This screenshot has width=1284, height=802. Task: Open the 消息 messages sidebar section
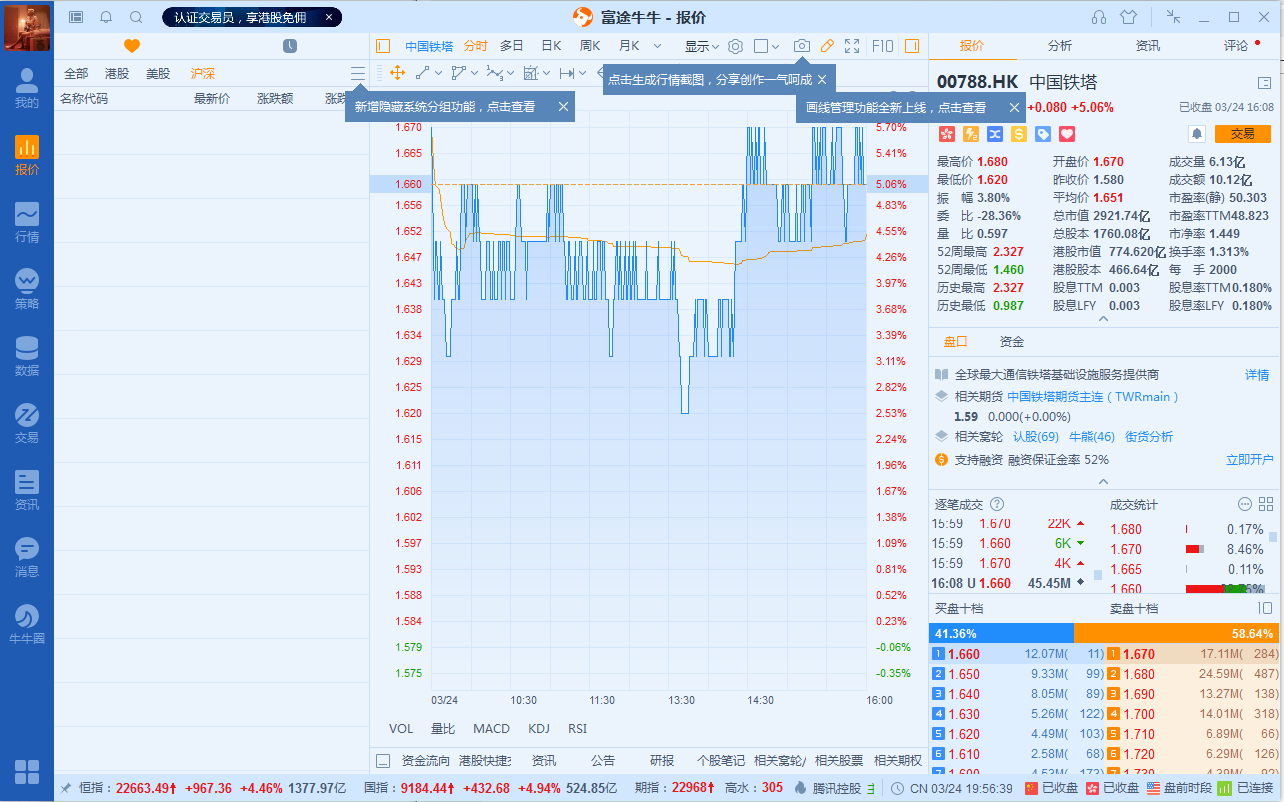tap(27, 558)
